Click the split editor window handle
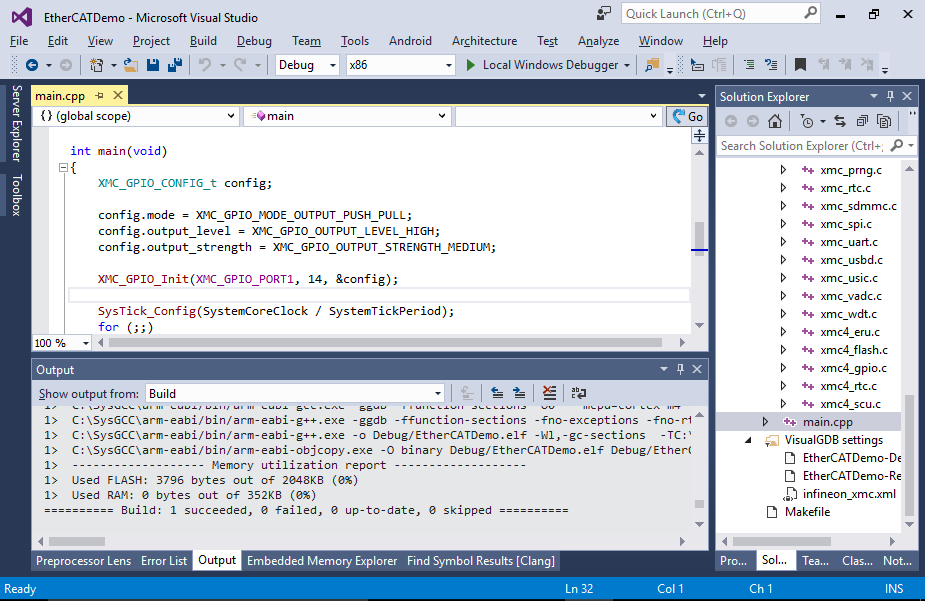925x601 pixels. point(699,136)
